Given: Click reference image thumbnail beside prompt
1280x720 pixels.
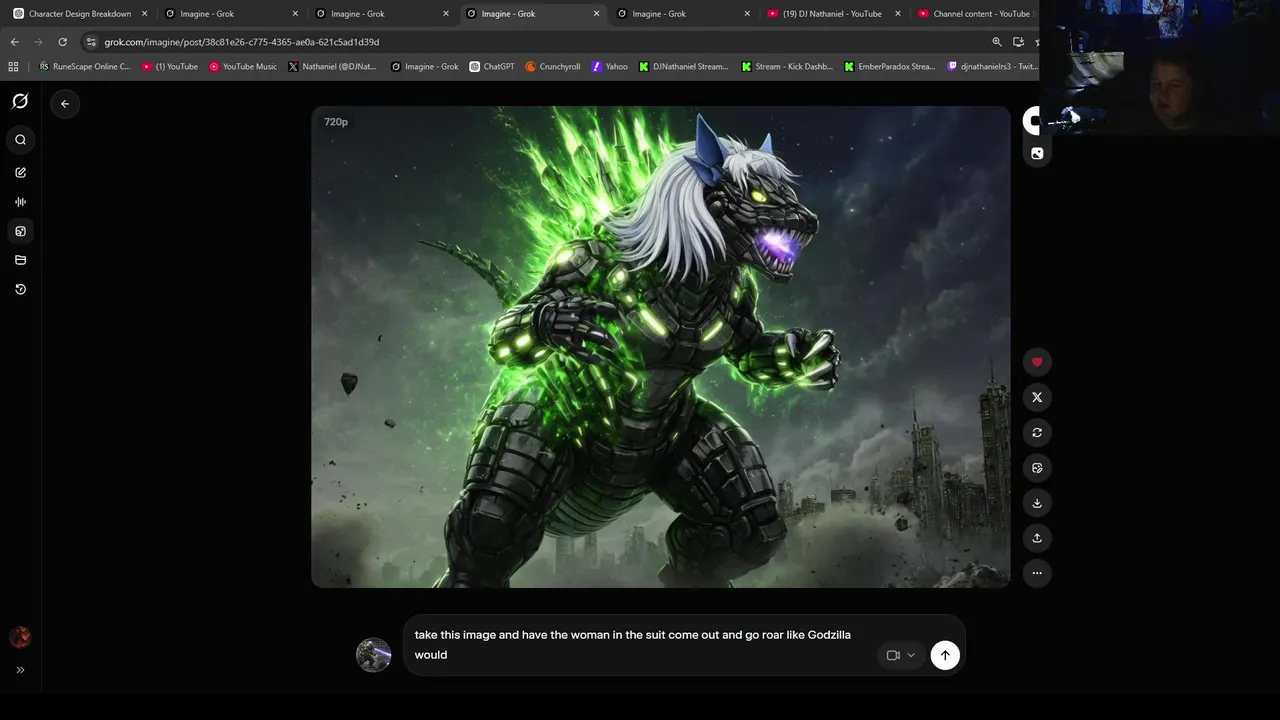Looking at the screenshot, I should pos(374,655).
